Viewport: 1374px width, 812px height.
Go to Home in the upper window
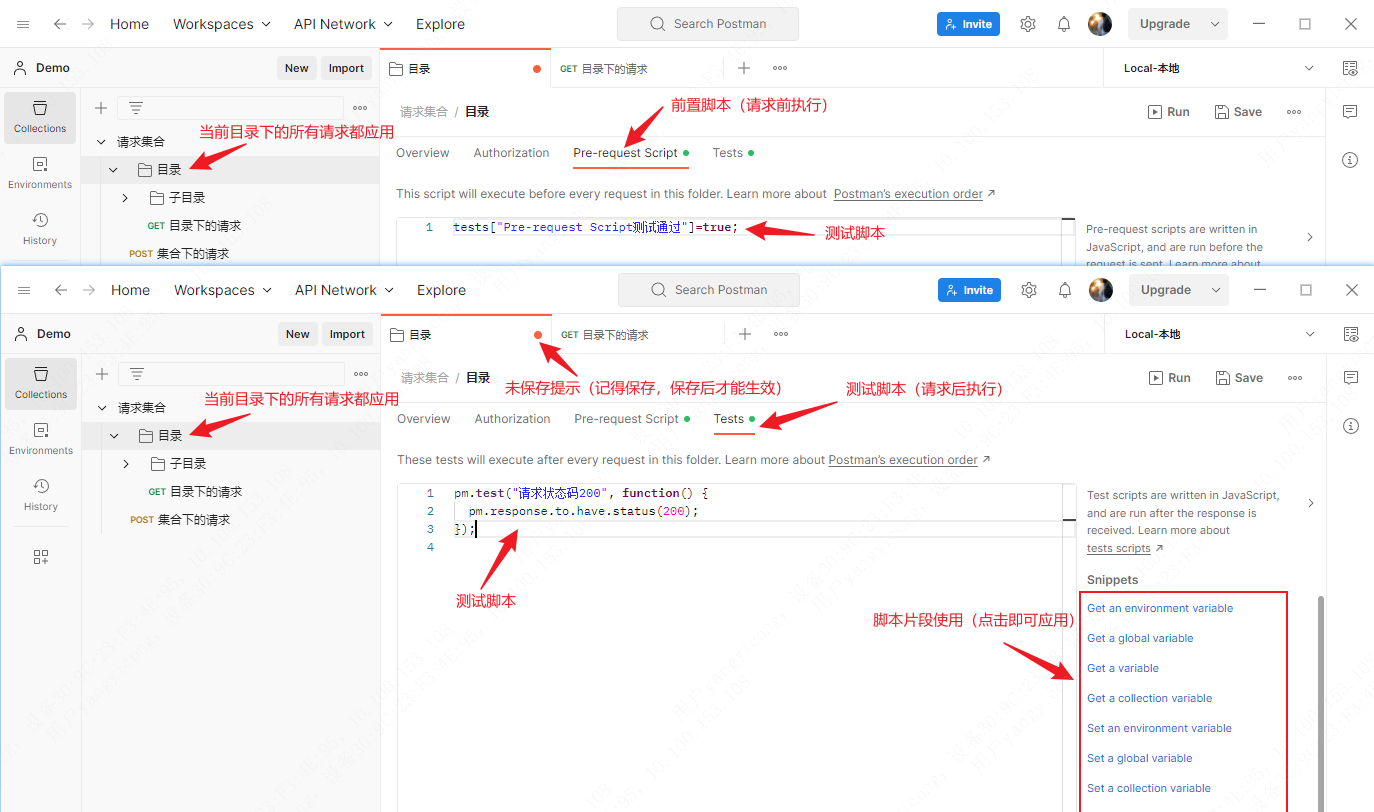[129, 24]
